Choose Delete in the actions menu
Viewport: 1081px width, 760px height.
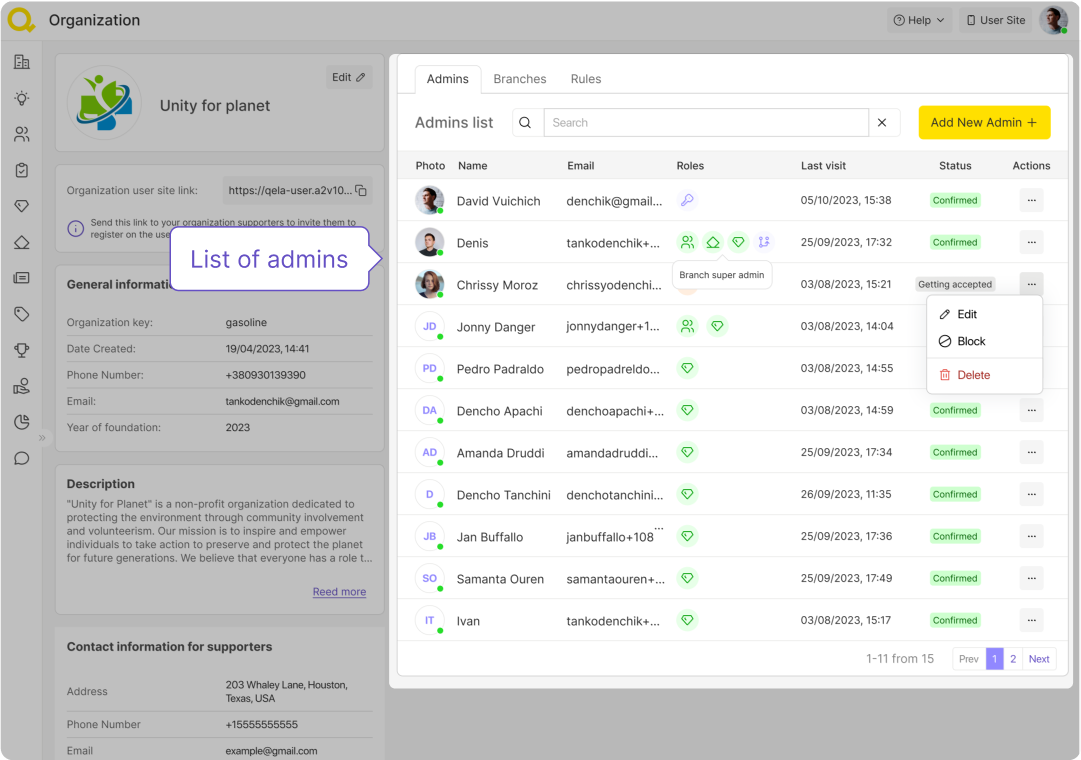[x=973, y=375]
